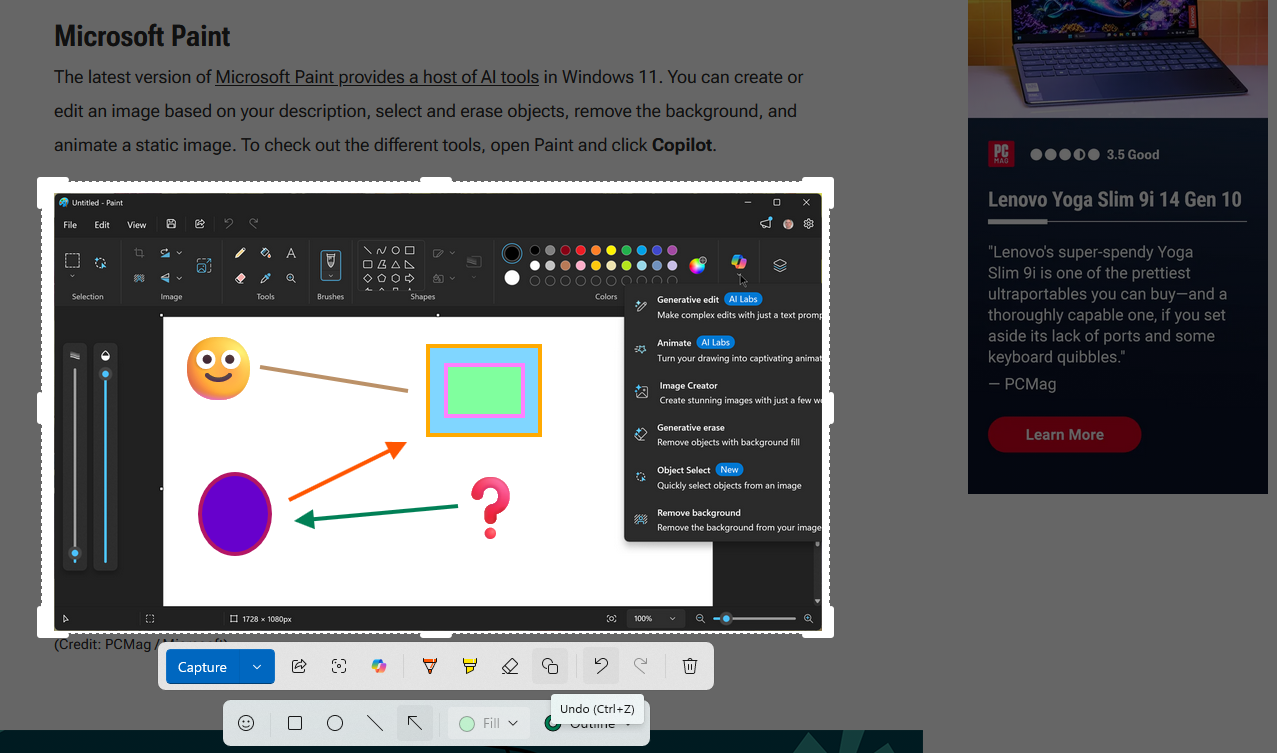
Task: Click the red Learn More button
Action: [x=1064, y=435]
